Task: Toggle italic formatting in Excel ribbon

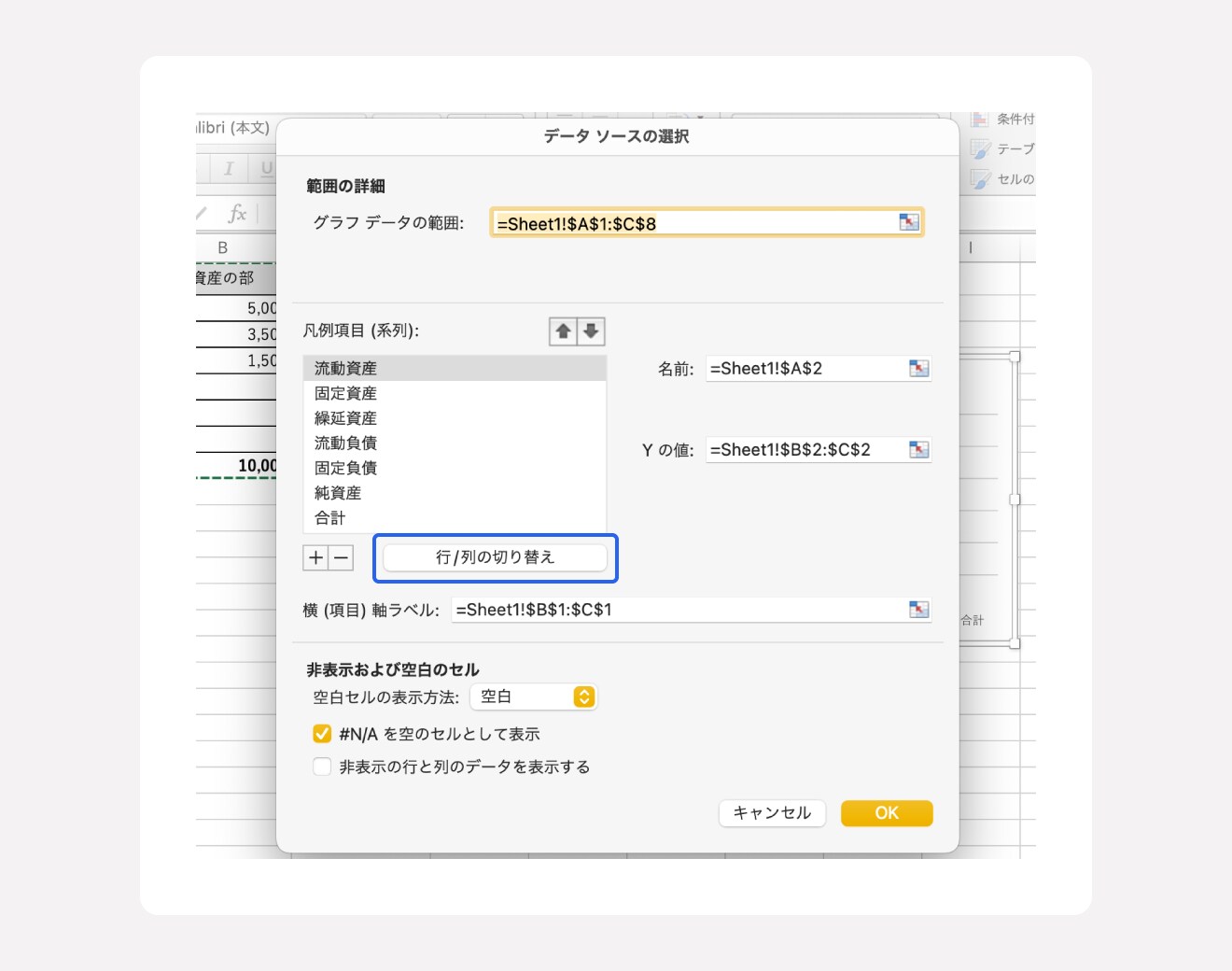Action: point(228,168)
